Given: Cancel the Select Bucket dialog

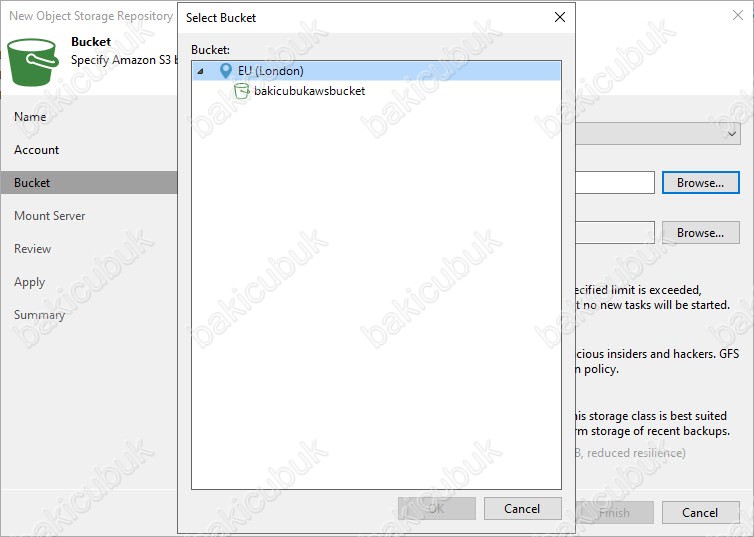Looking at the screenshot, I should (522, 508).
